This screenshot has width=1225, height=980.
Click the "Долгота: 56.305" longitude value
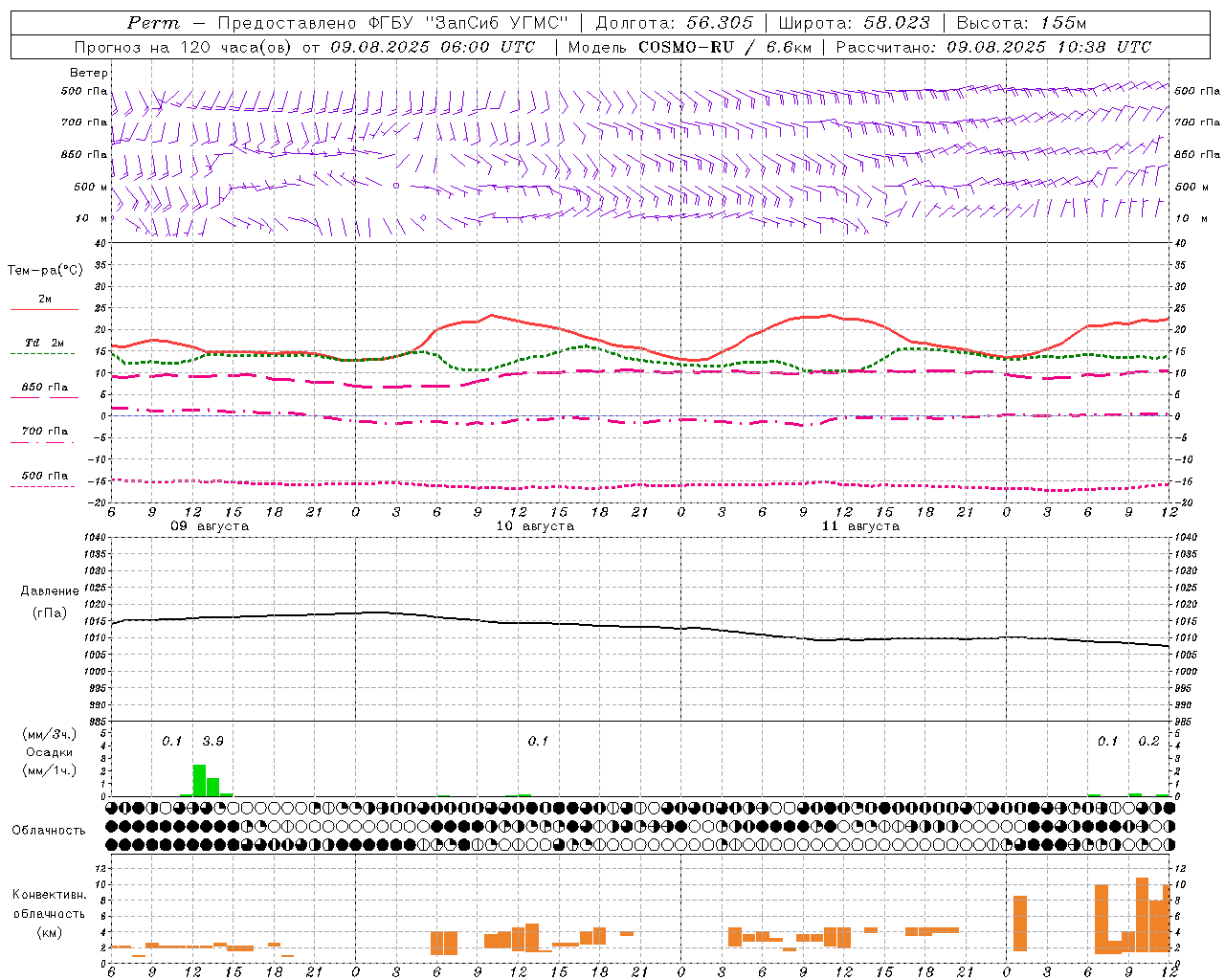(675, 23)
